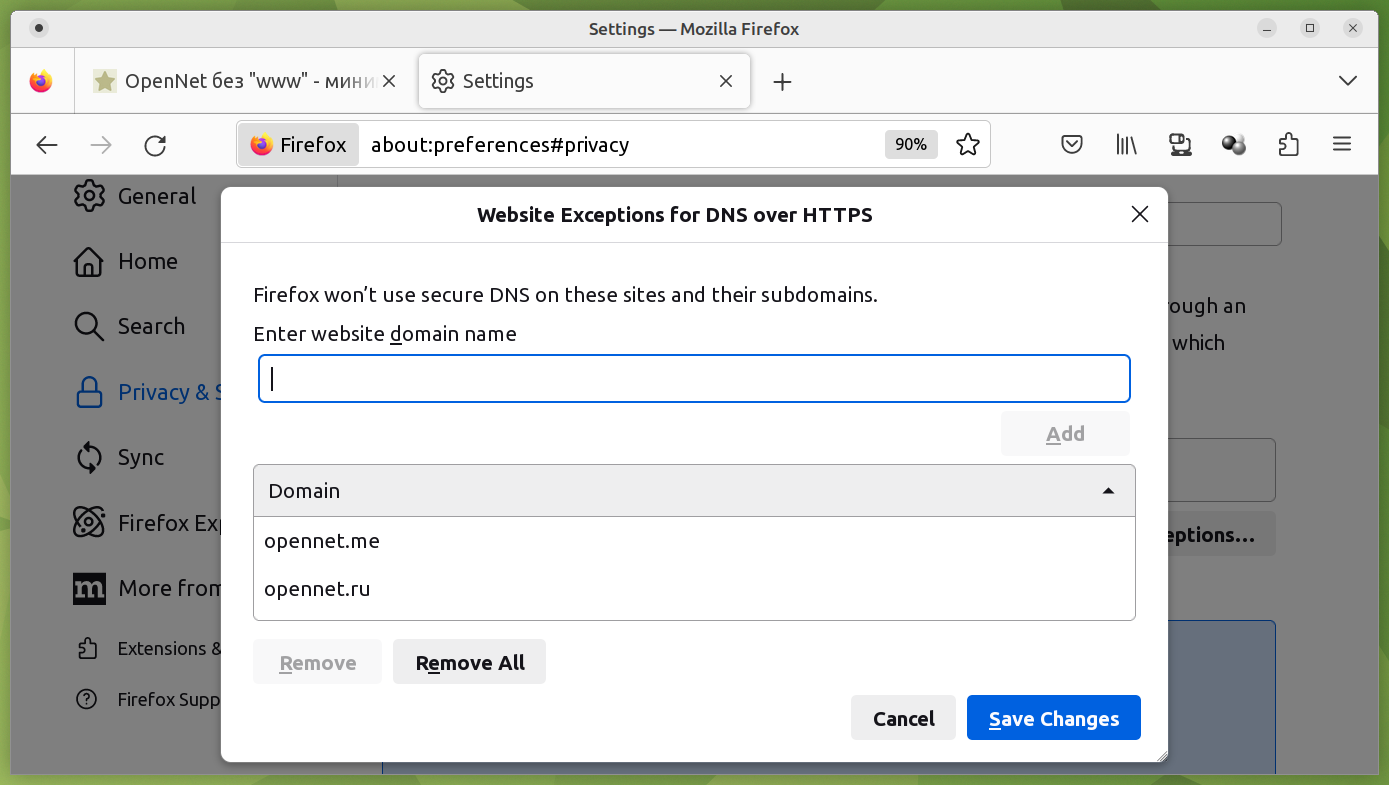Focus the website domain name field
The image size is (1389, 785).
694,379
